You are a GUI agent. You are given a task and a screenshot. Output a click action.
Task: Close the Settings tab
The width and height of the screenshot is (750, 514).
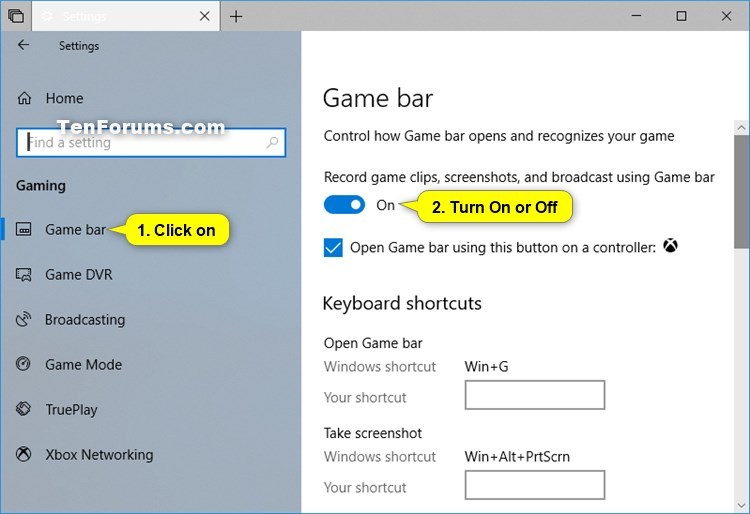205,16
